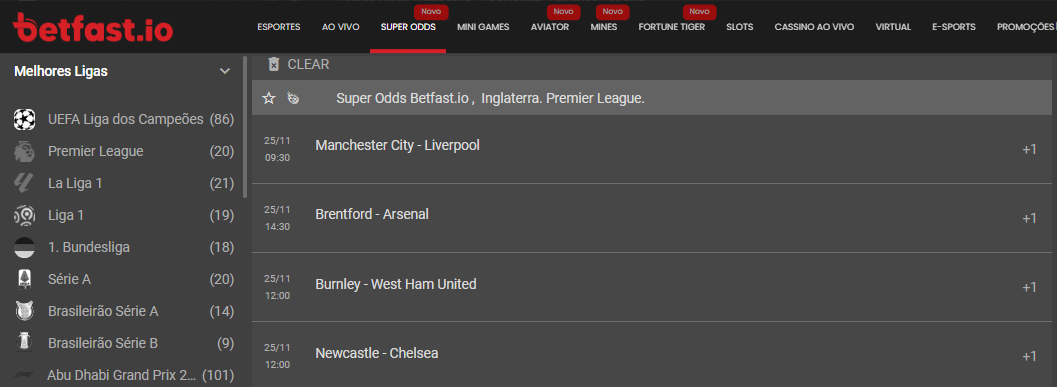Click the Brasileirão Série A trophy icon
Viewport: 1057px width, 387px height.
point(24,311)
